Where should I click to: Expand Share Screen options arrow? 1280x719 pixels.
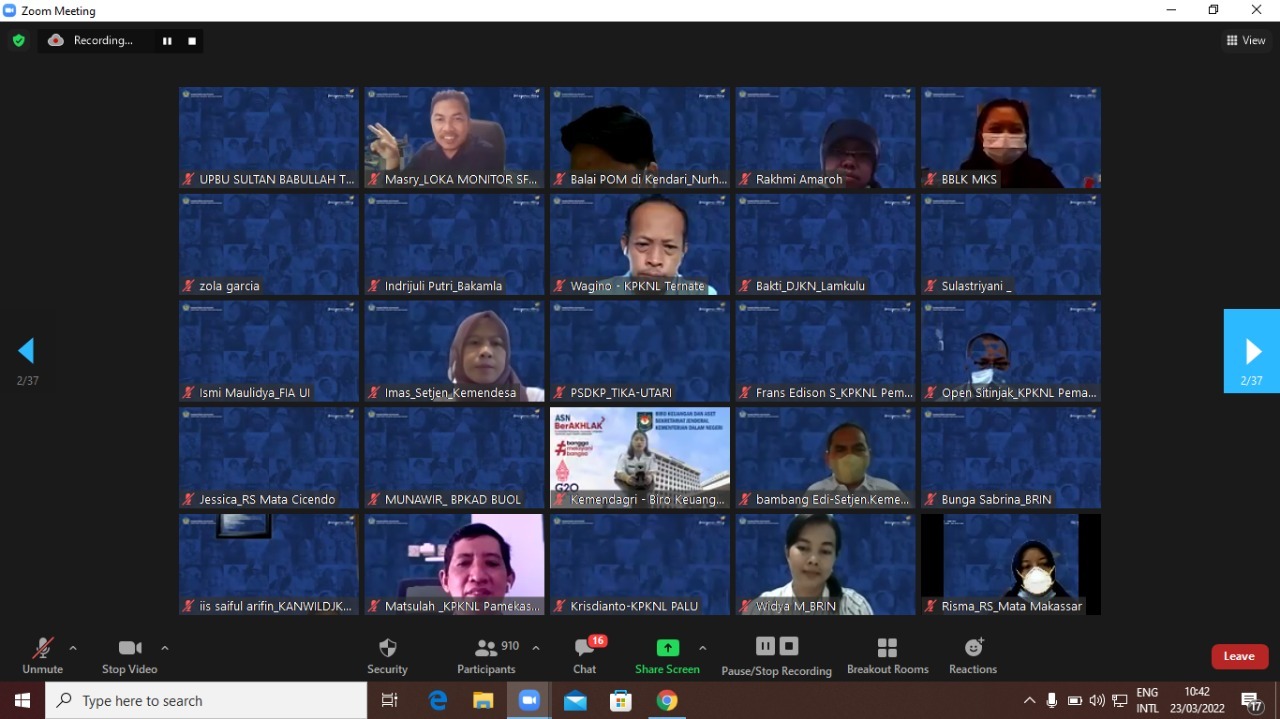pos(702,648)
